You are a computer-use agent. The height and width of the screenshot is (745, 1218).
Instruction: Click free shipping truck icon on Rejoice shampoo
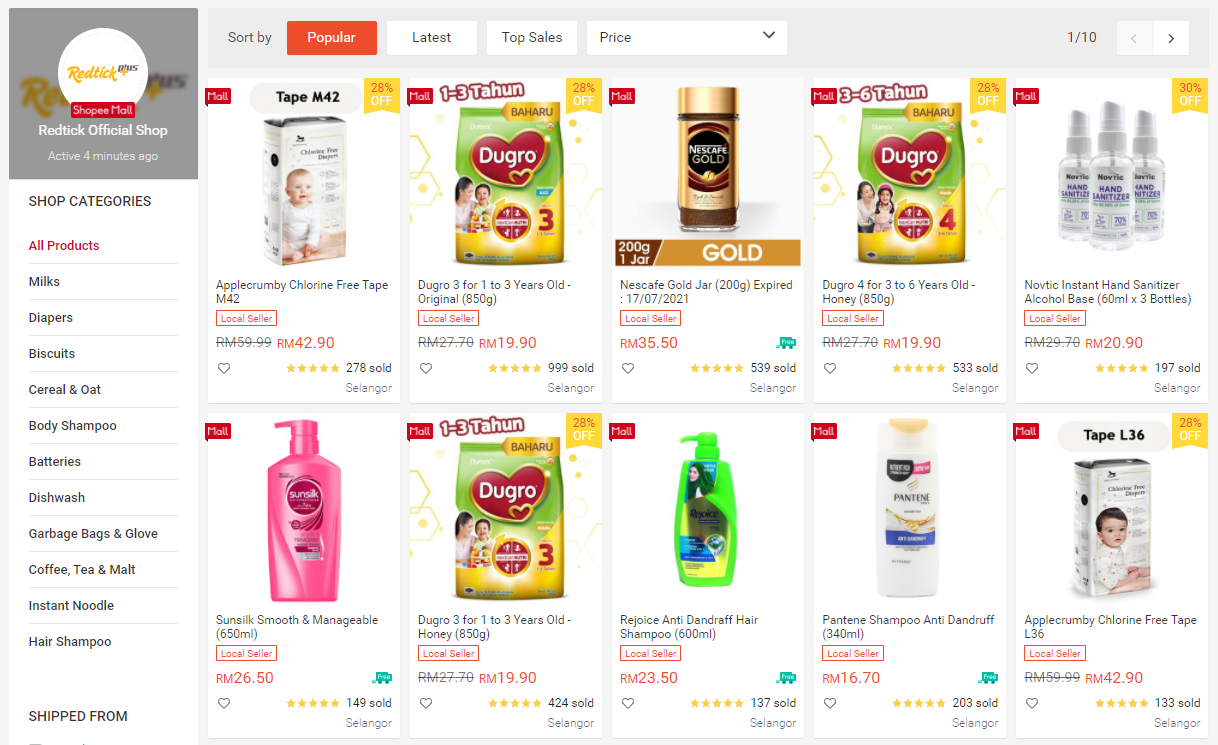[787, 678]
